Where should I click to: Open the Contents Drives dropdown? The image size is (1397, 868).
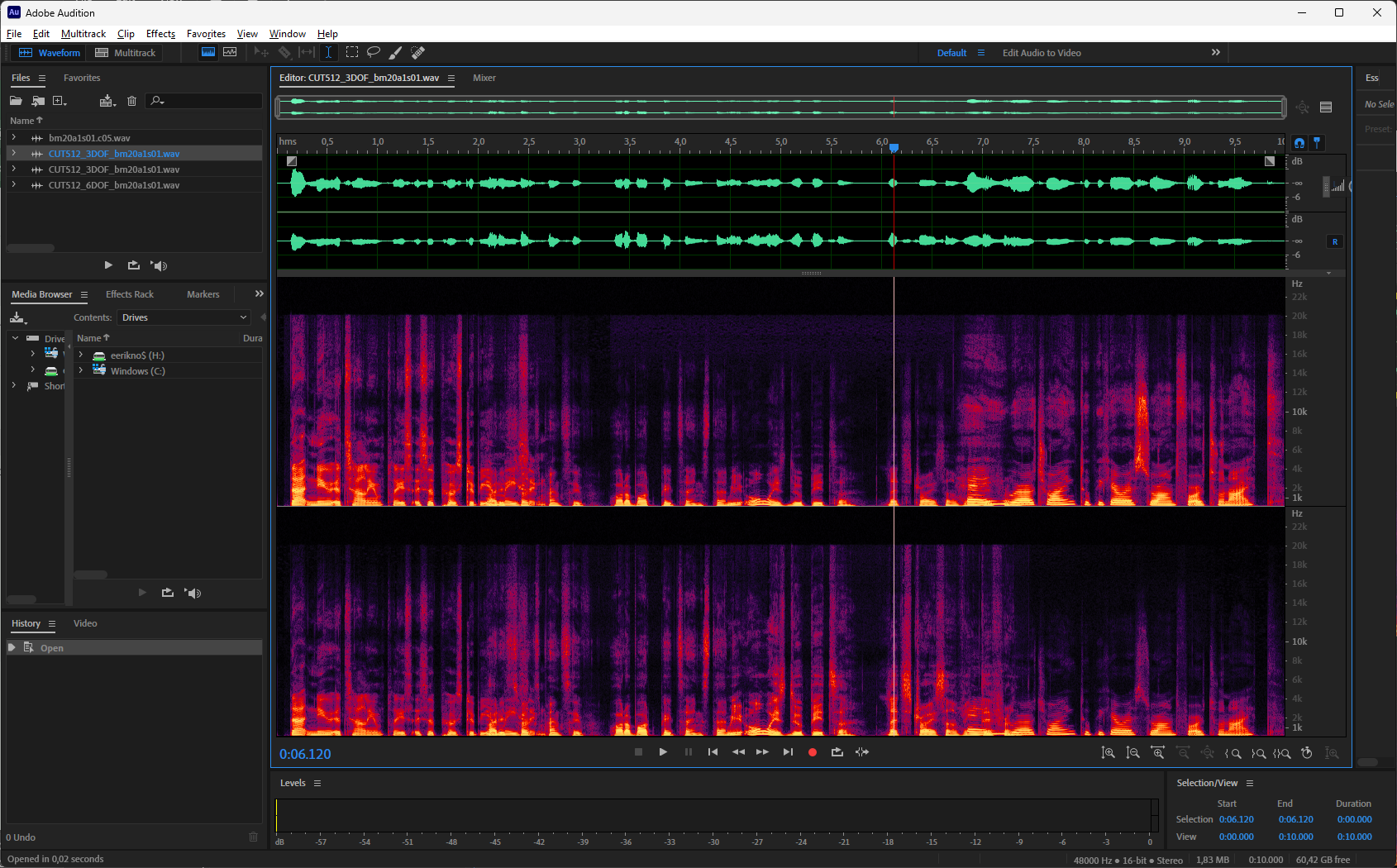184,317
